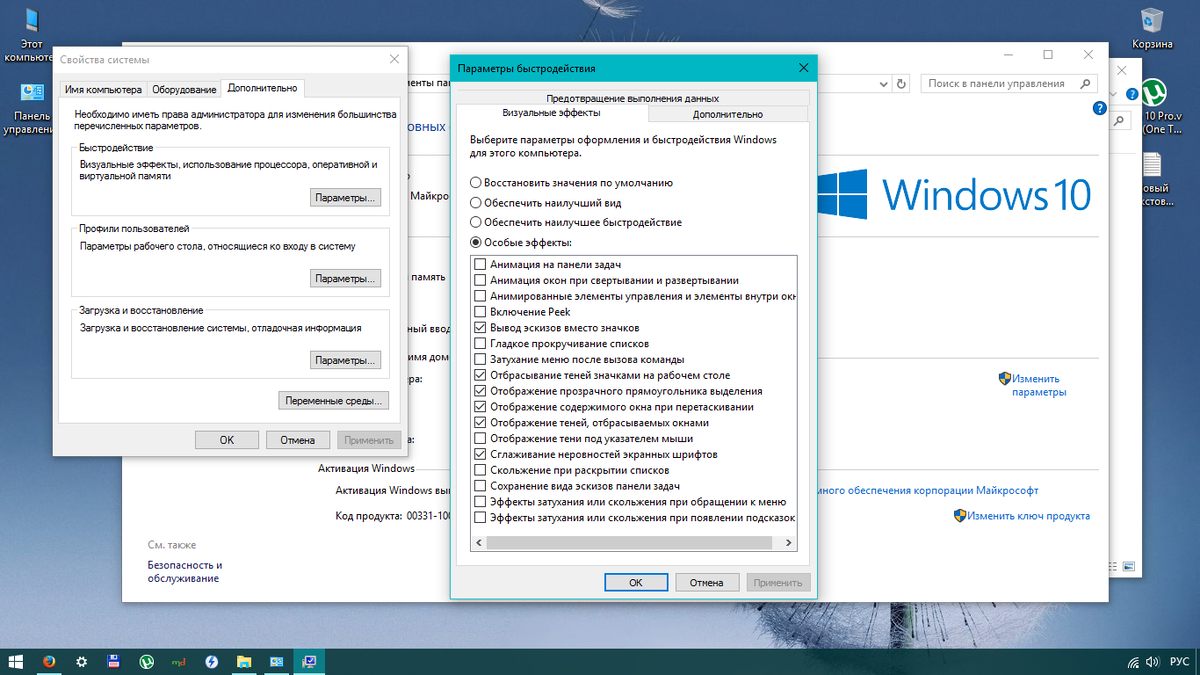Click horizontal scrollbar of effects list

(x=630, y=543)
